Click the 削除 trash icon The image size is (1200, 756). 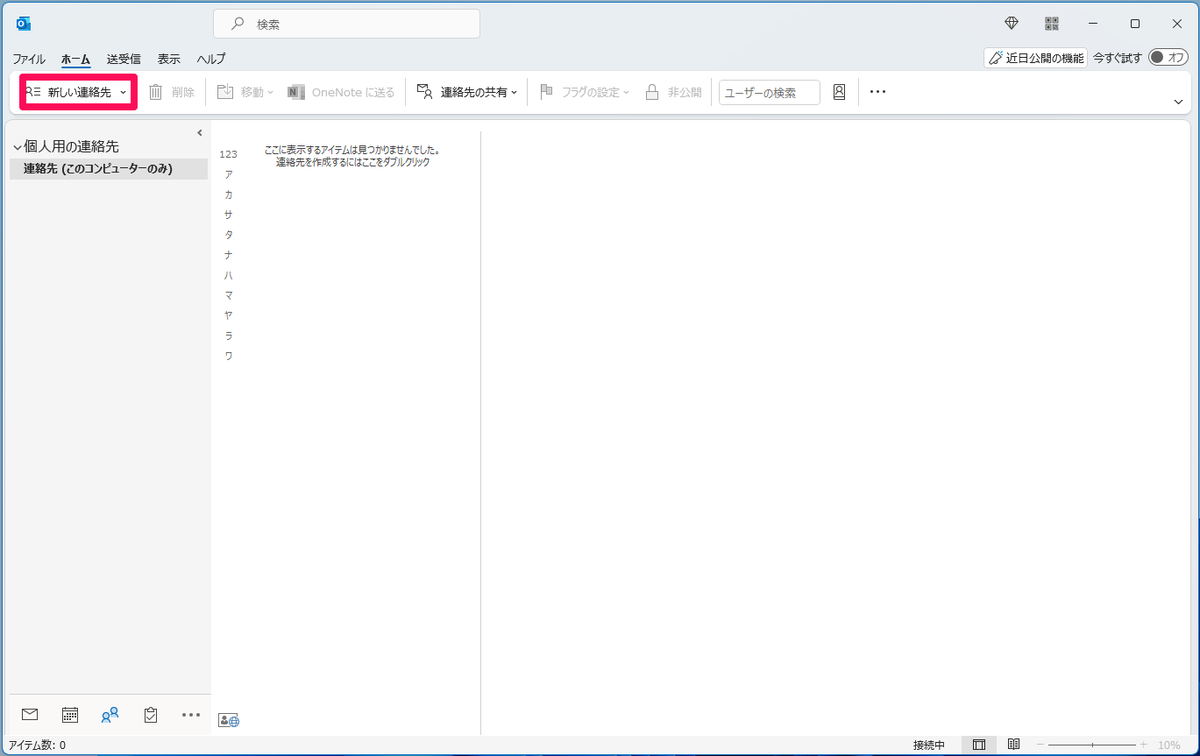(x=156, y=92)
